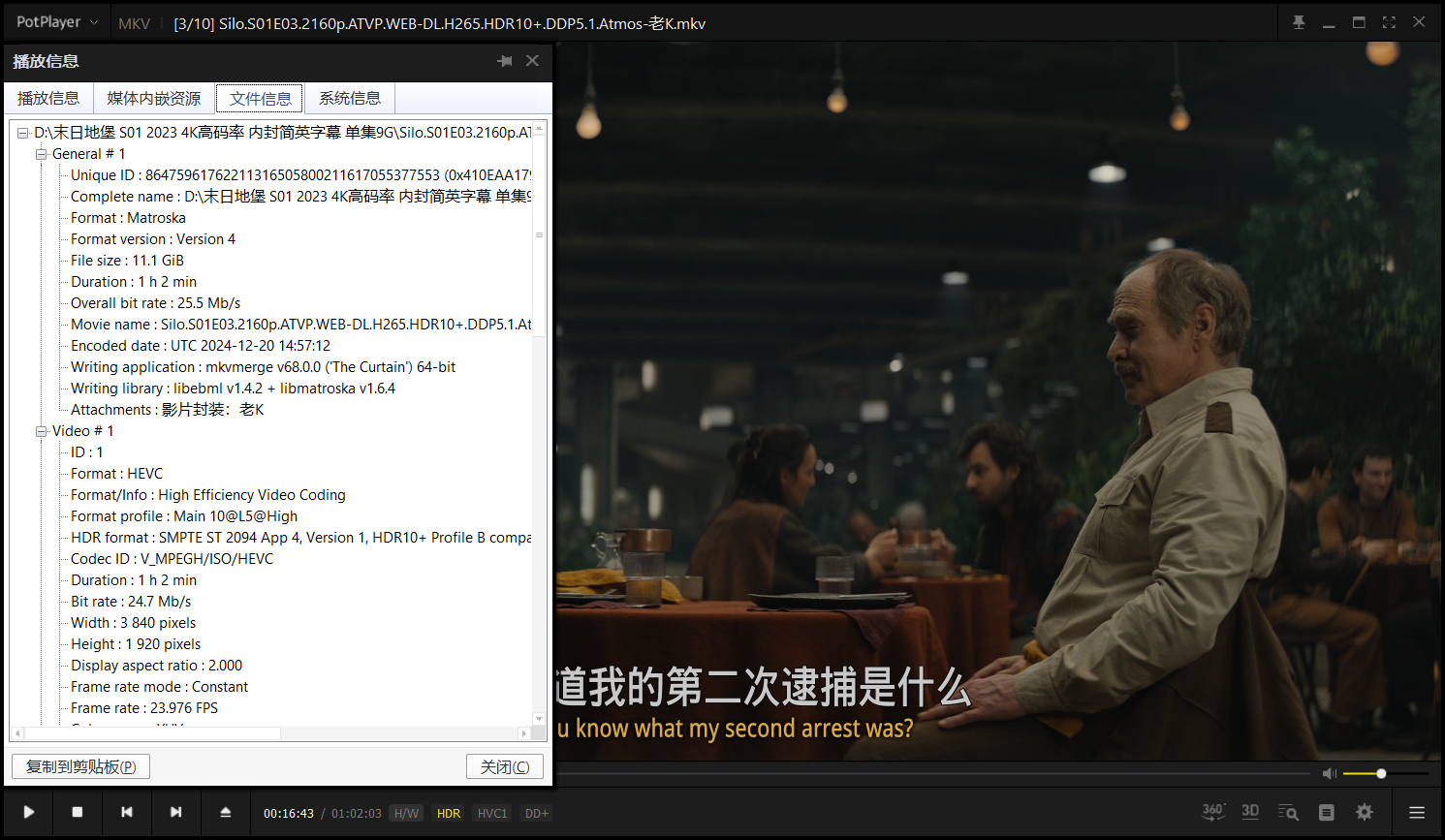Click the horizontal scrollbar left arrow
The width and height of the screenshot is (1445, 840).
pyautogui.click(x=17, y=733)
